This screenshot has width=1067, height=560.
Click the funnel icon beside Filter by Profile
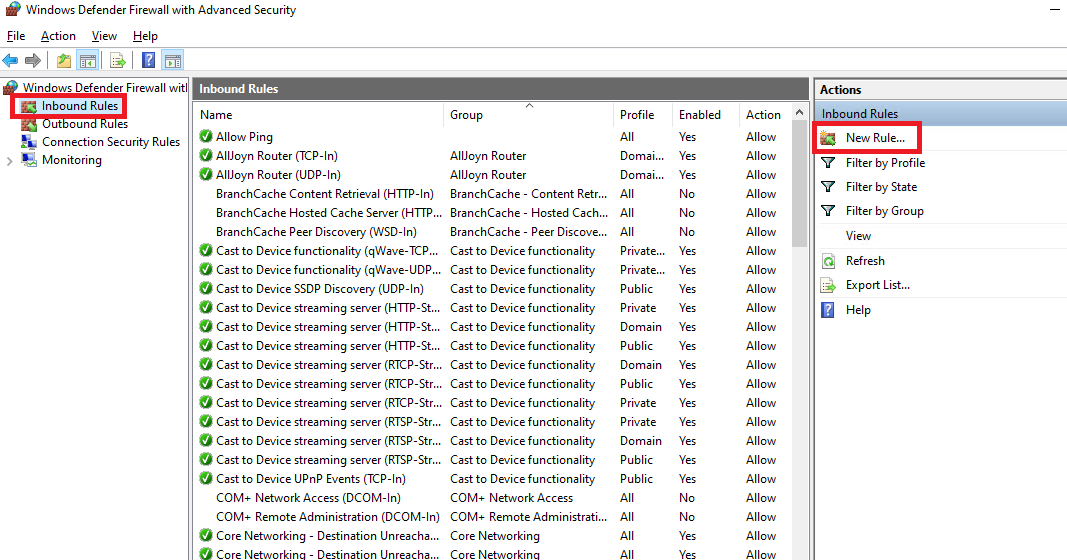[828, 163]
